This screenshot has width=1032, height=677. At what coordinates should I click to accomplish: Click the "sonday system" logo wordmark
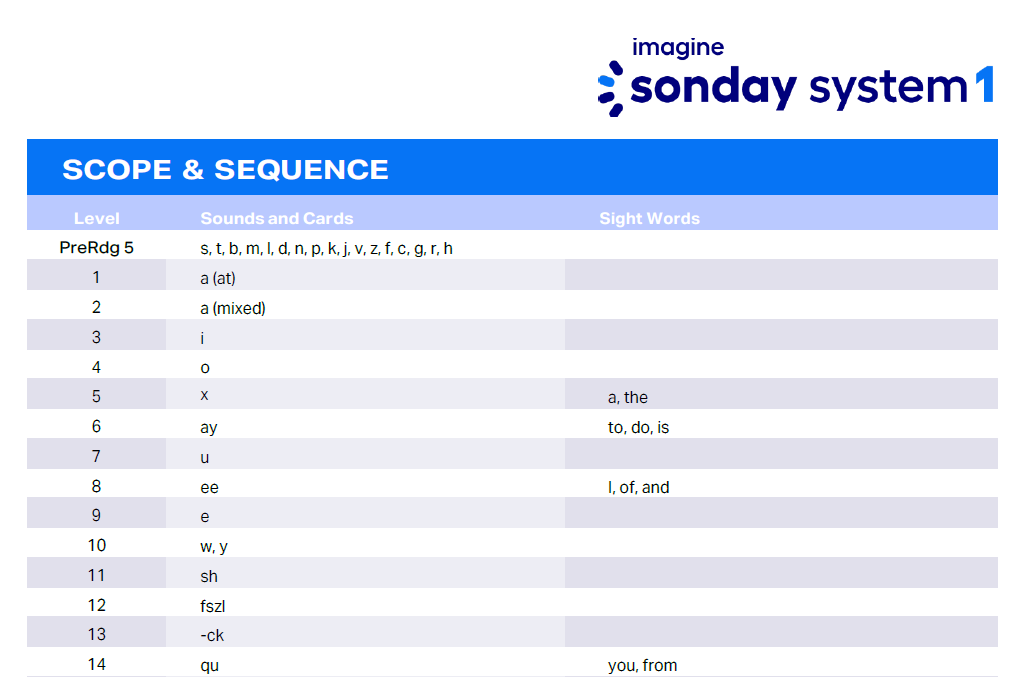click(795, 89)
